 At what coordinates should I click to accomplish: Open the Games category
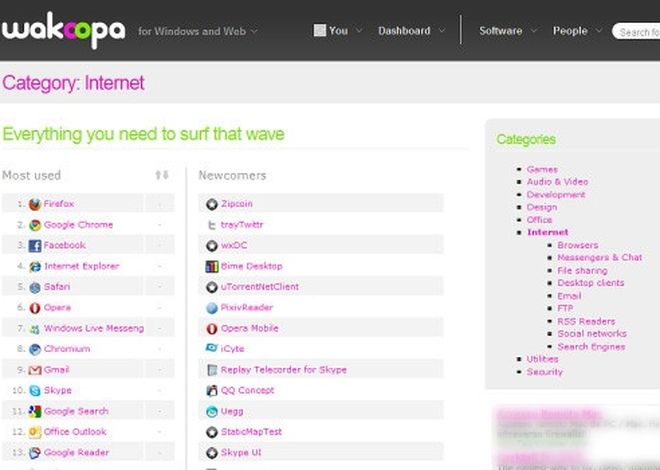(542, 170)
